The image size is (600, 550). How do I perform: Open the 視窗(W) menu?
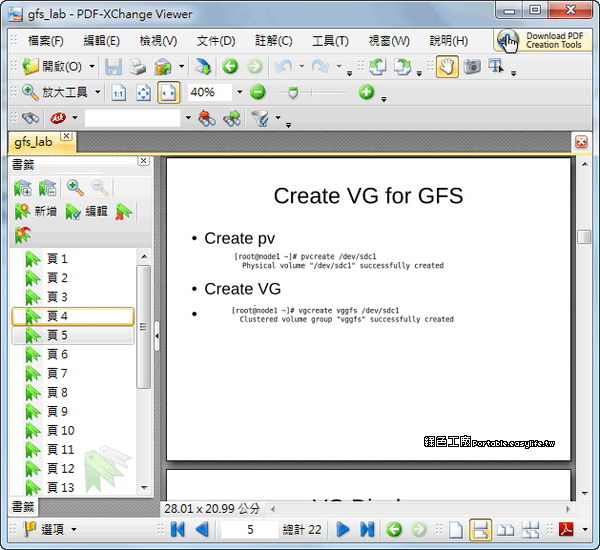click(x=389, y=41)
